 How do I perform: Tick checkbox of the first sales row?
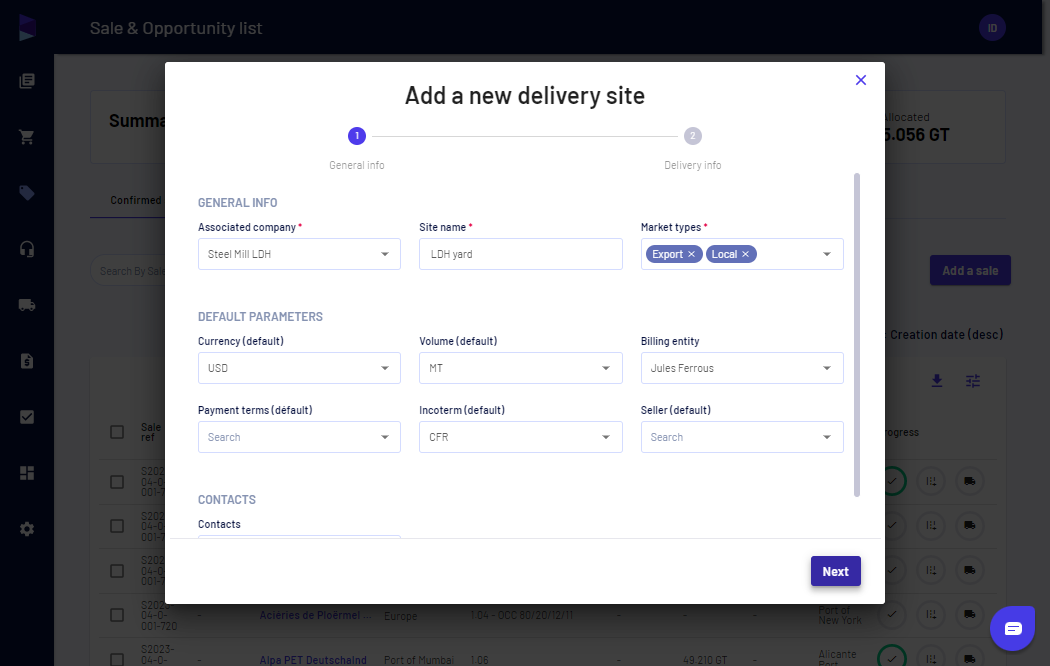(117, 482)
